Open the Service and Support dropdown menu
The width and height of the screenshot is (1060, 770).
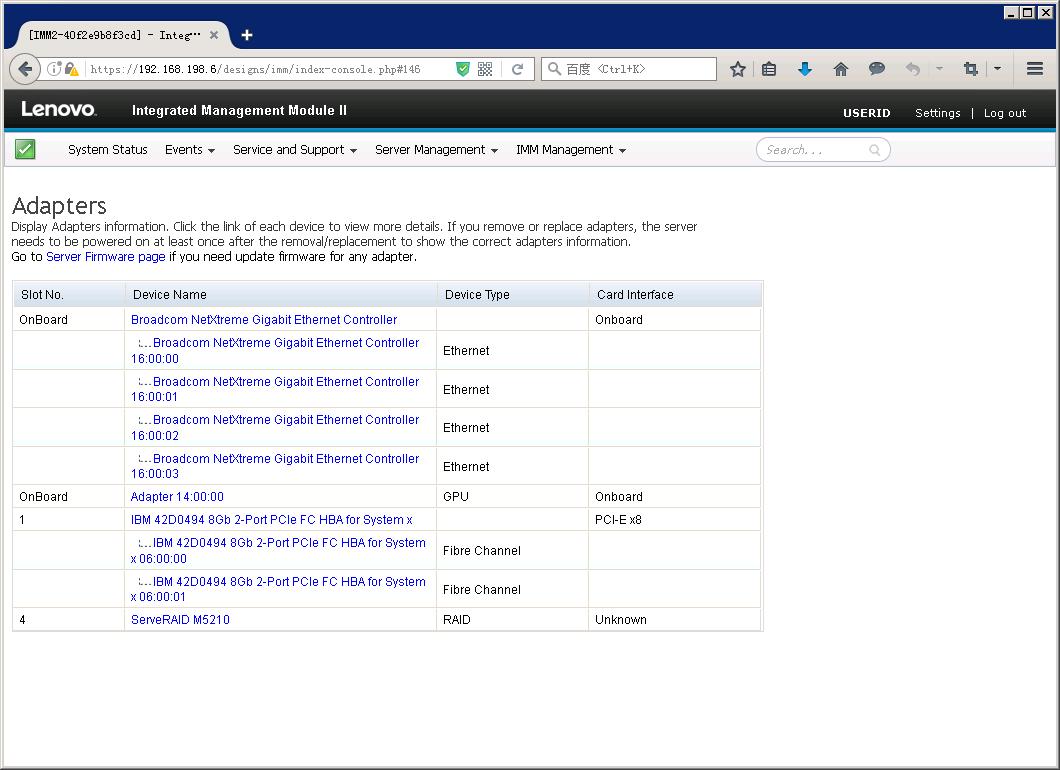(295, 150)
